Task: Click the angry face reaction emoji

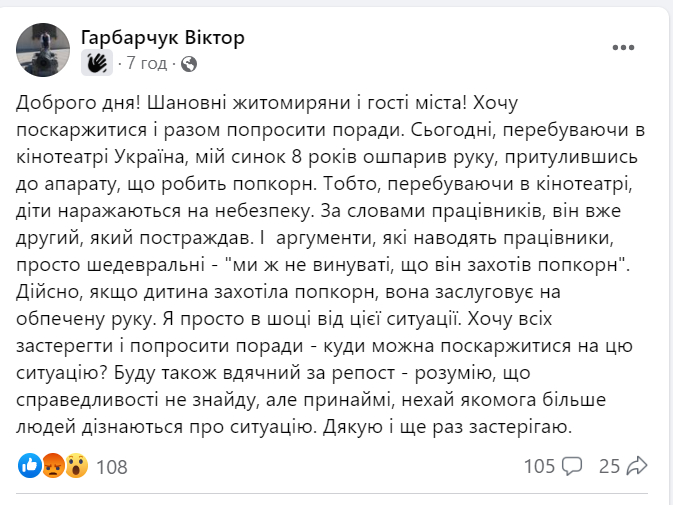Action: coord(53,465)
